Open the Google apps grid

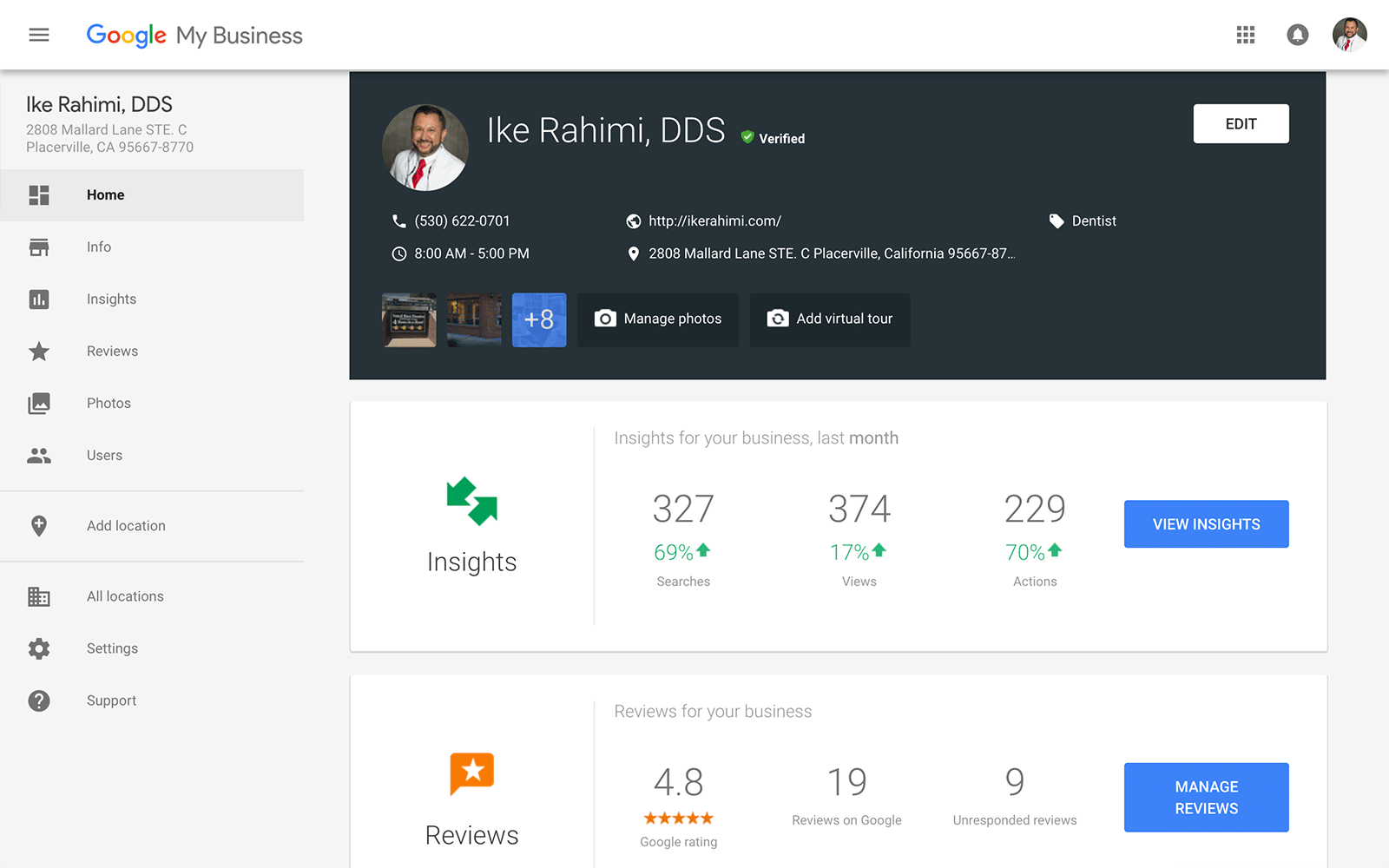point(1246,35)
